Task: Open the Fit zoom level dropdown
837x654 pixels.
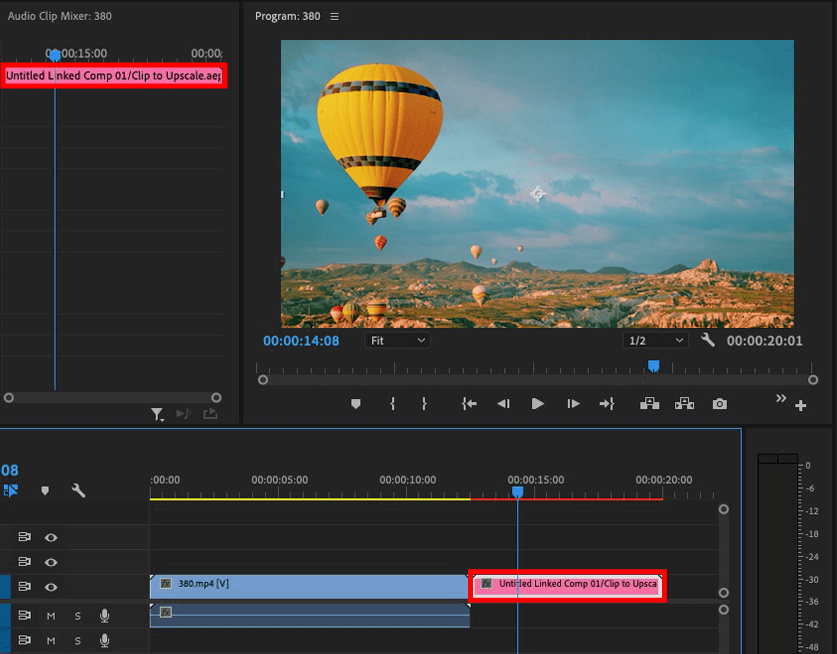Action: (x=398, y=341)
